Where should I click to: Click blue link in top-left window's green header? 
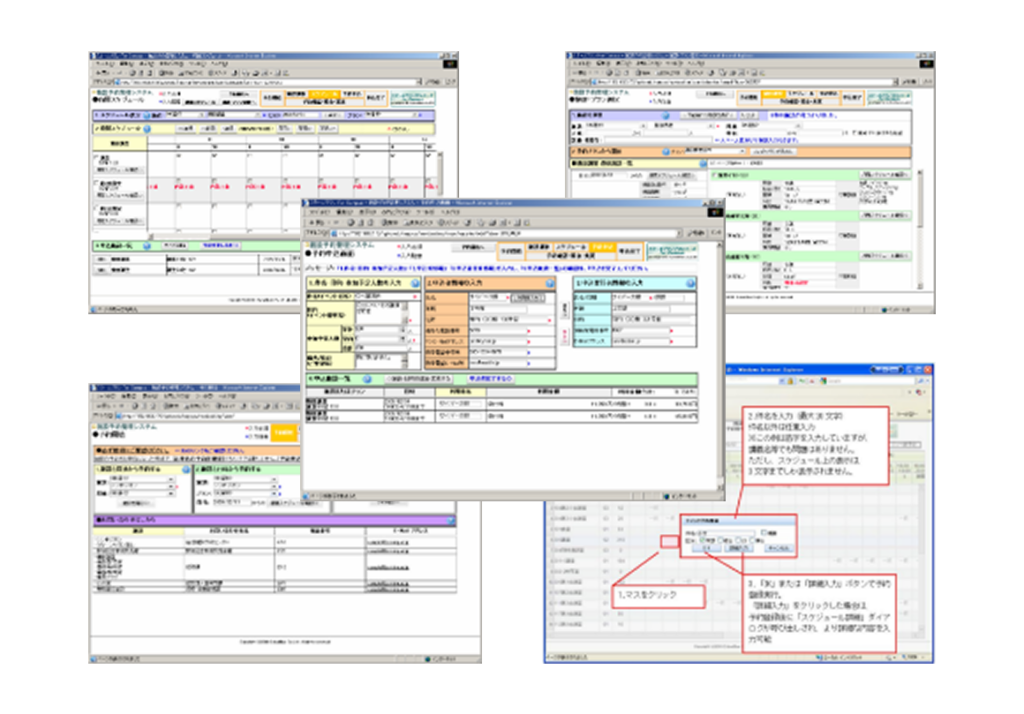coord(220,246)
